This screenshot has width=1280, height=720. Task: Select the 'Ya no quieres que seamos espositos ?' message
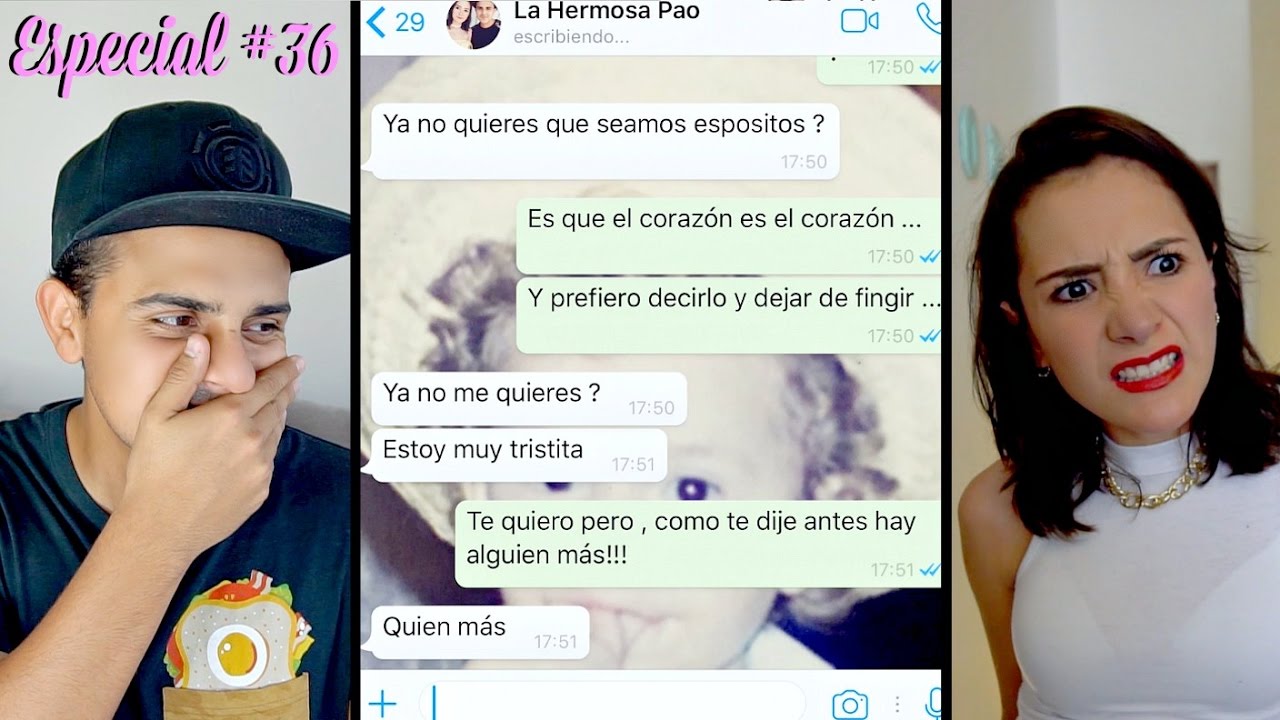point(605,141)
